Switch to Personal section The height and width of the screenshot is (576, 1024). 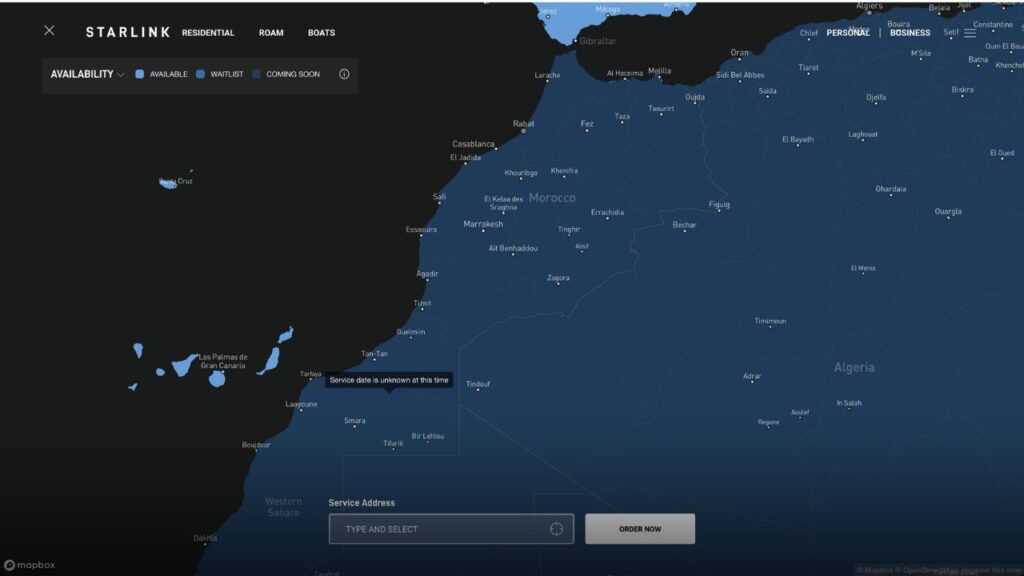coord(848,33)
